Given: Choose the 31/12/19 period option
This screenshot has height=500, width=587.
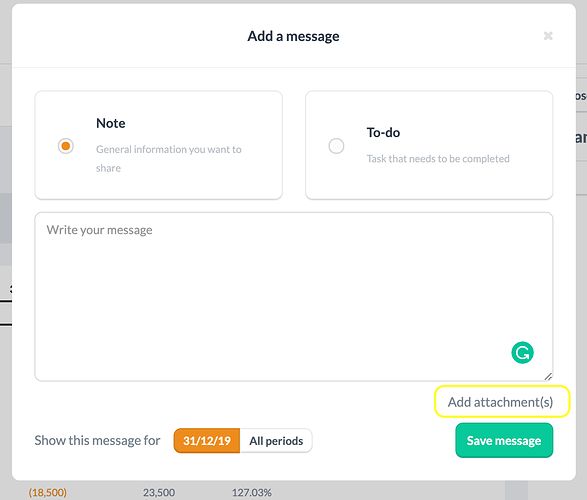Looking at the screenshot, I should [207, 440].
